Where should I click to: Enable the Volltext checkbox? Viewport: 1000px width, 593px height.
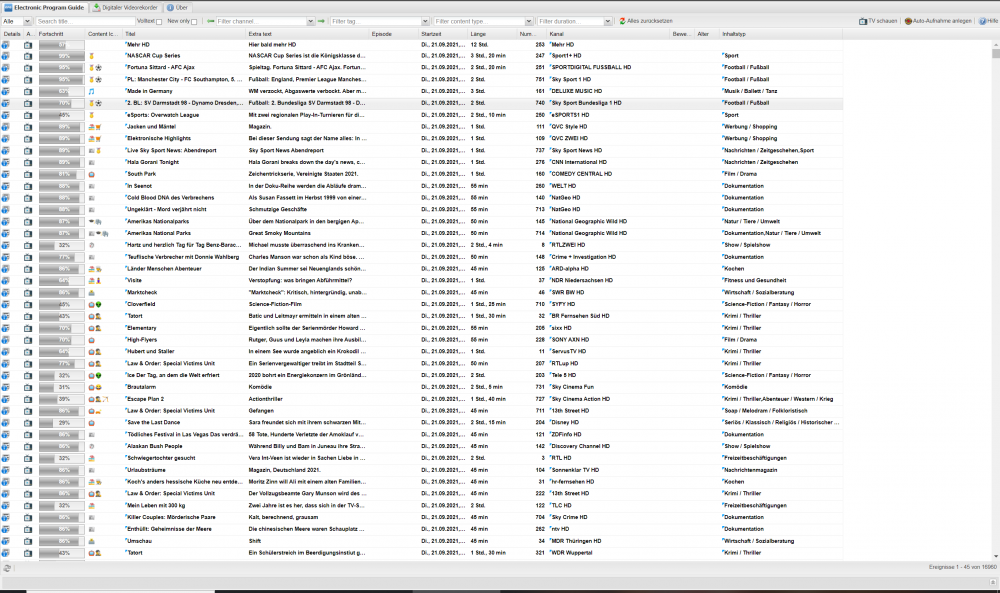[159, 22]
